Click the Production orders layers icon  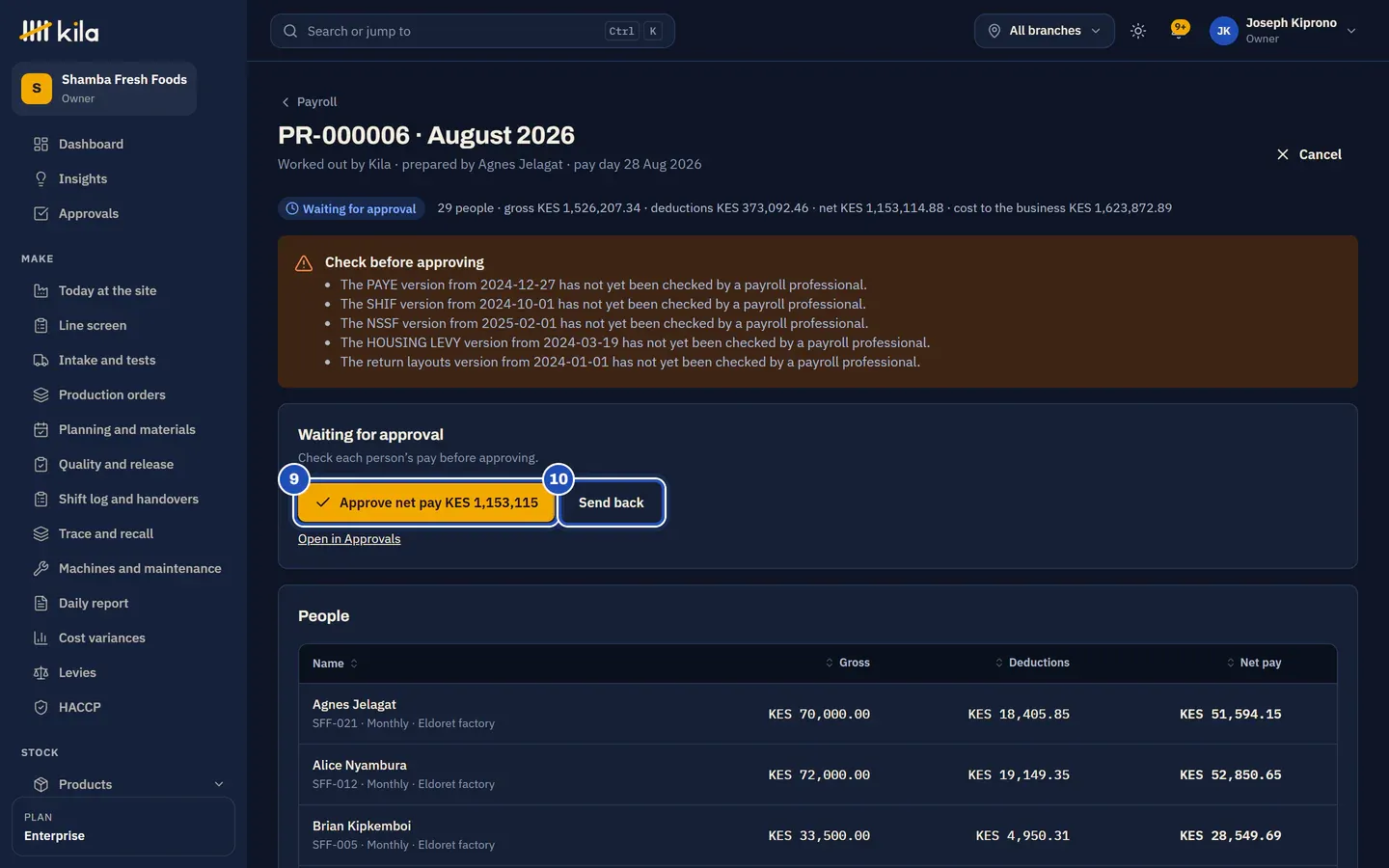pyautogui.click(x=41, y=395)
